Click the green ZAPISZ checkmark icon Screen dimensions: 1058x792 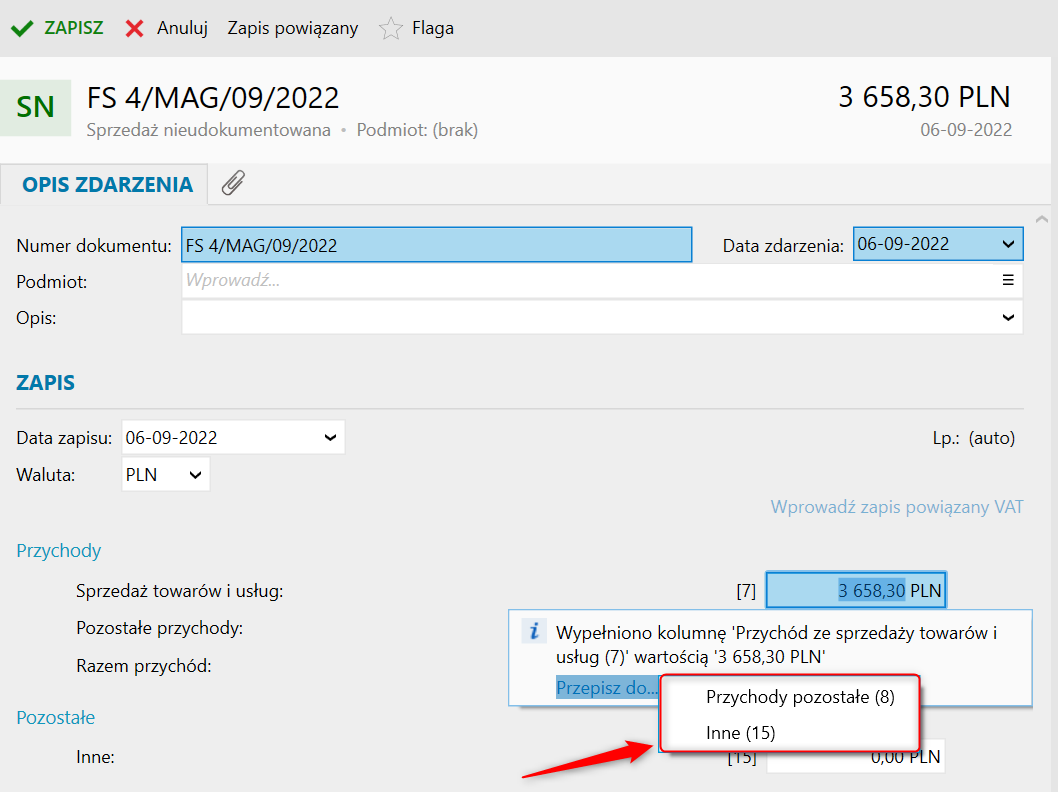22,28
